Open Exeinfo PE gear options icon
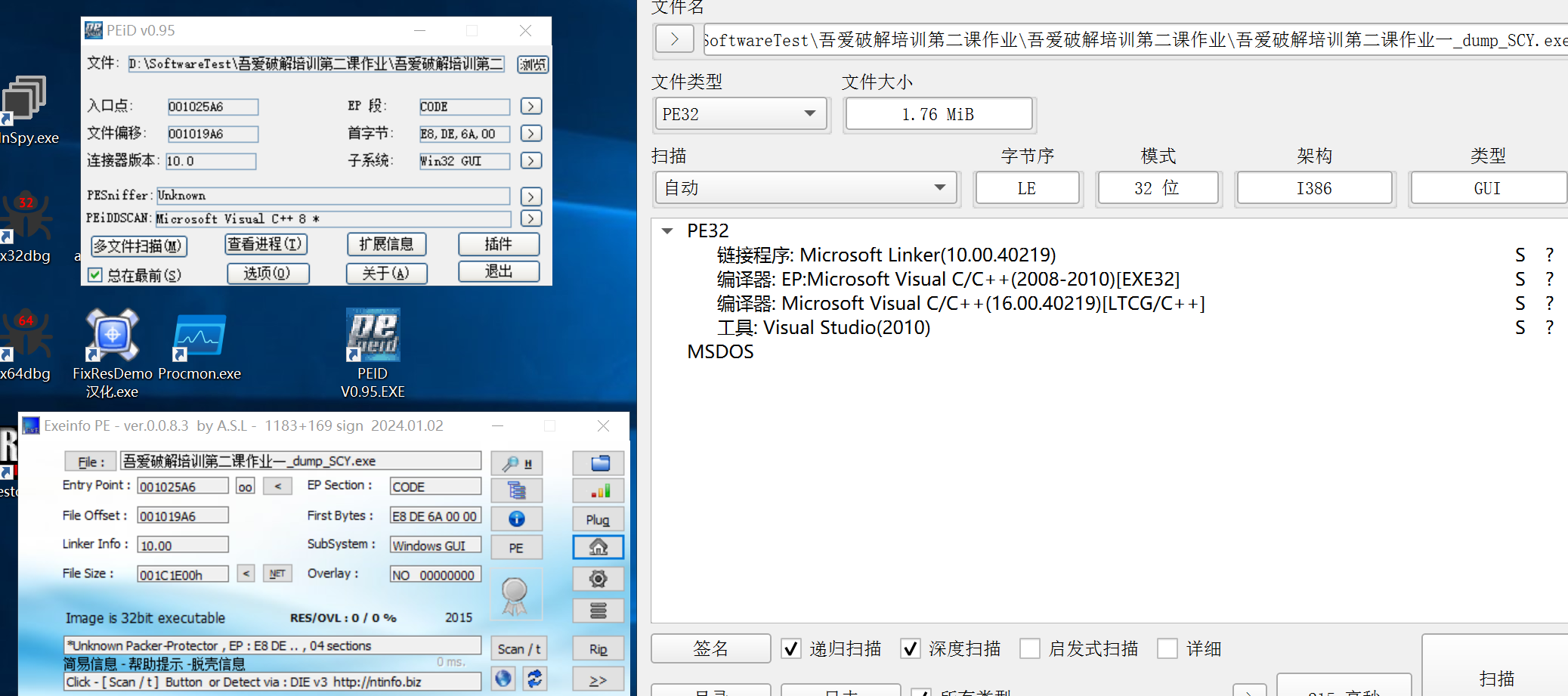The image size is (1568, 696). point(598,579)
